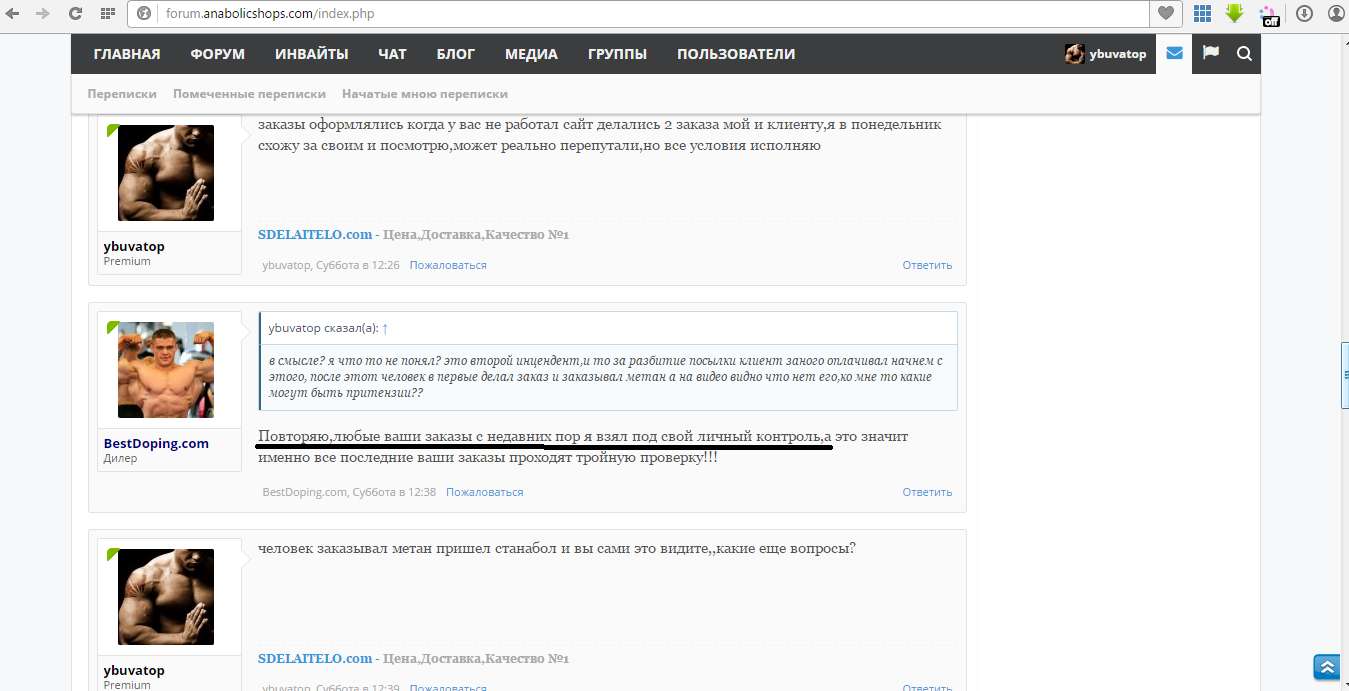
Task: Switch to Помеченные переписки tab
Action: (x=249, y=94)
